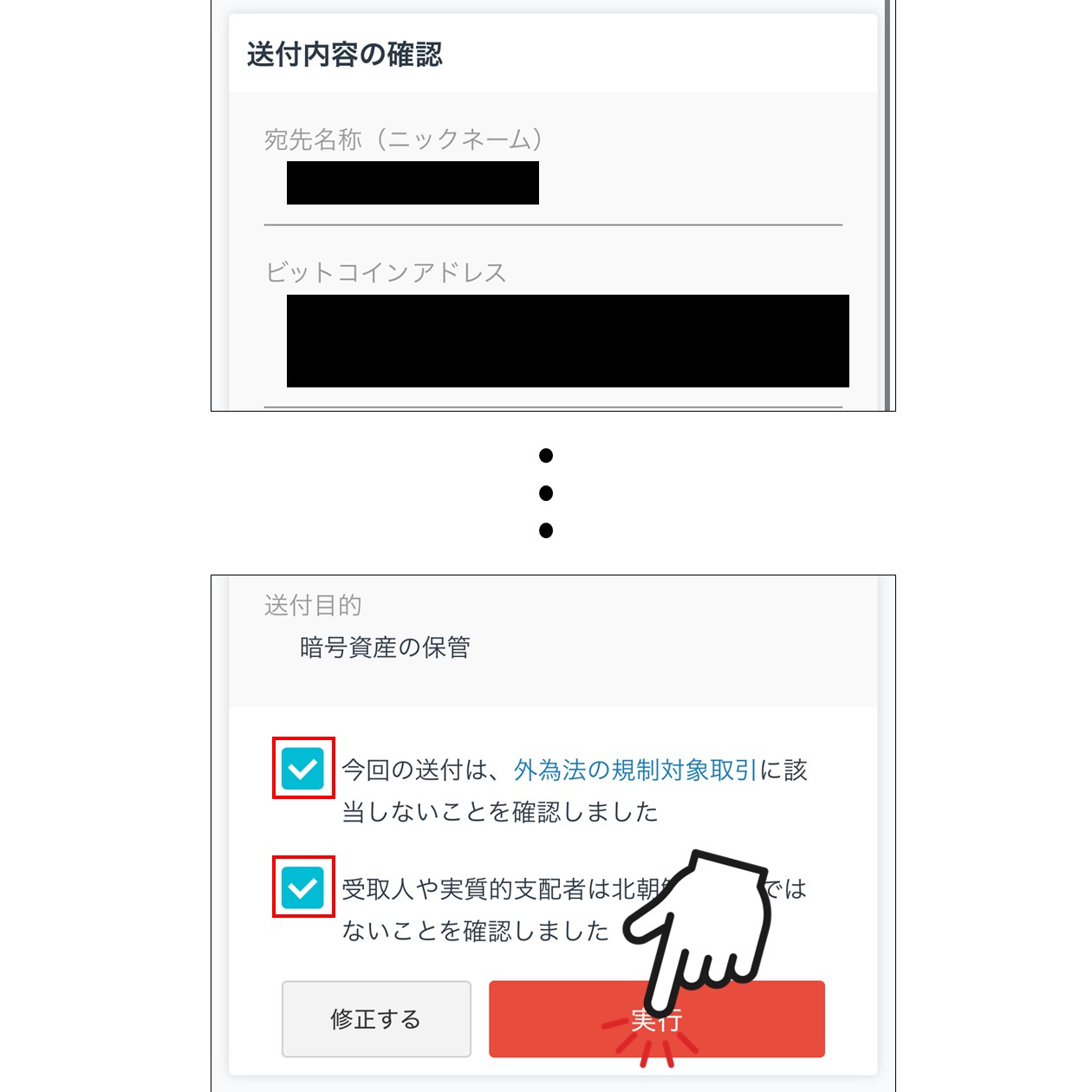Toggle the 外為法 confirmation checkbox
The width and height of the screenshot is (1092, 1092).
(x=302, y=769)
